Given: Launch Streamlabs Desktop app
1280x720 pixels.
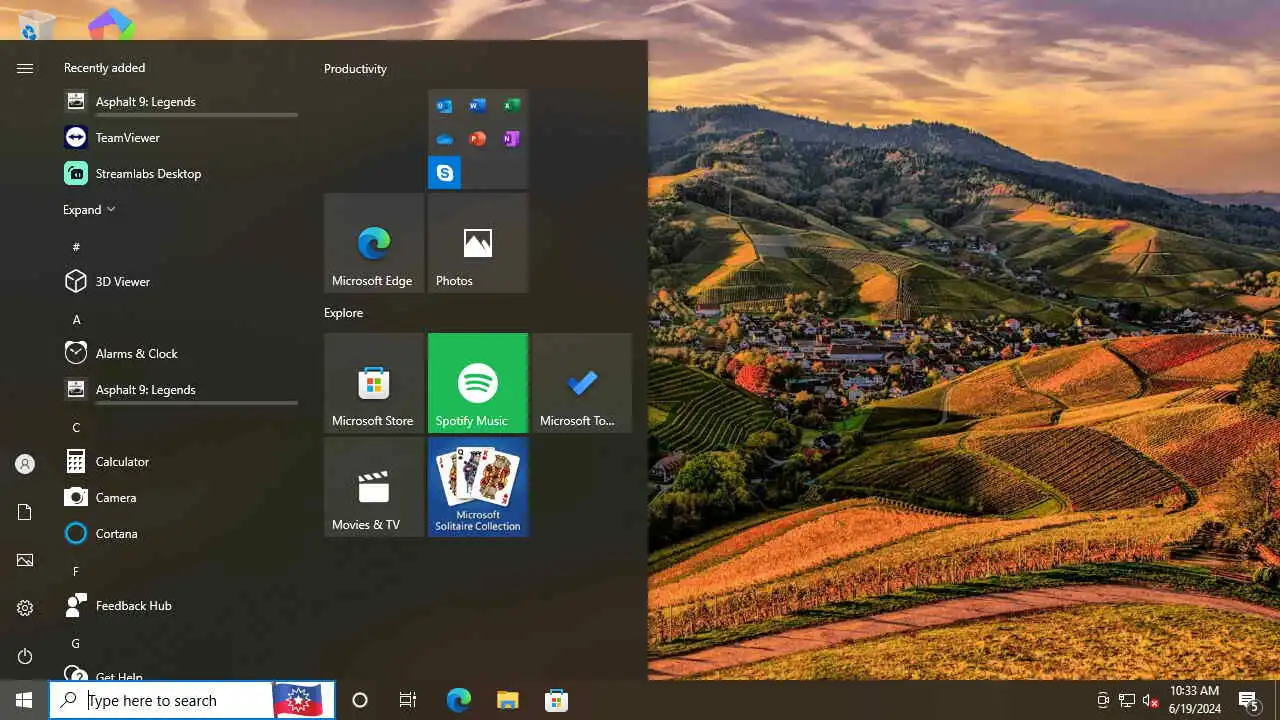Looking at the screenshot, I should tap(180, 173).
